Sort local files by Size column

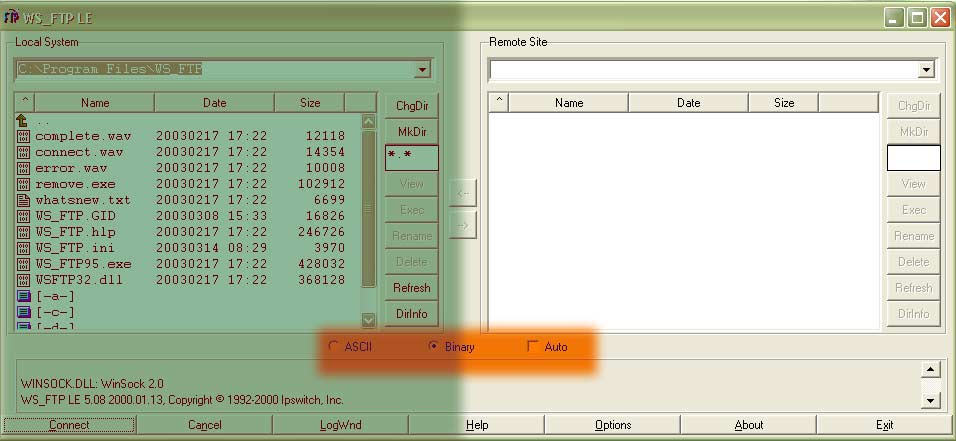pos(310,103)
